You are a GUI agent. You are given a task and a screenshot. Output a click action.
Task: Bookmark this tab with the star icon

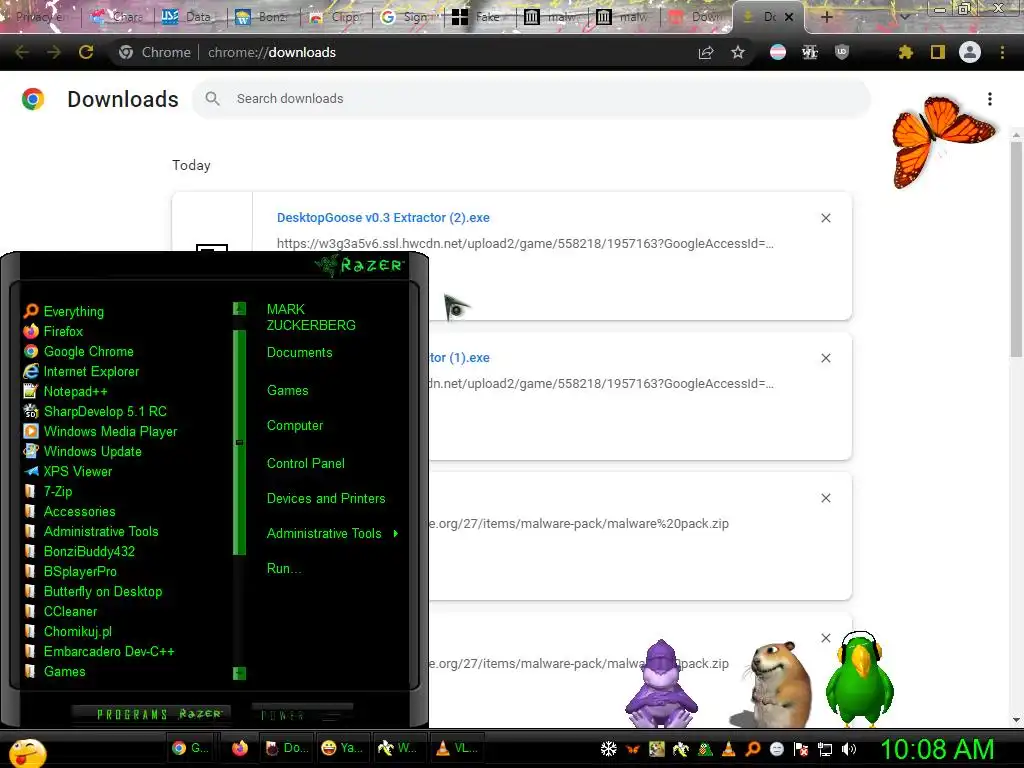738,52
